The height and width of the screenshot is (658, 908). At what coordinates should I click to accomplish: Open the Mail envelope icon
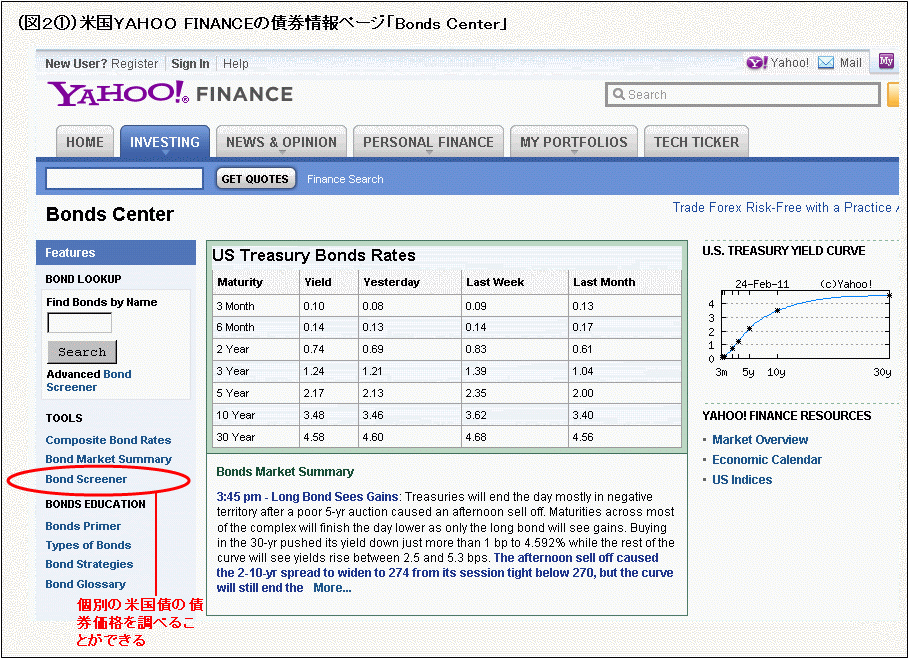pyautogui.click(x=826, y=63)
